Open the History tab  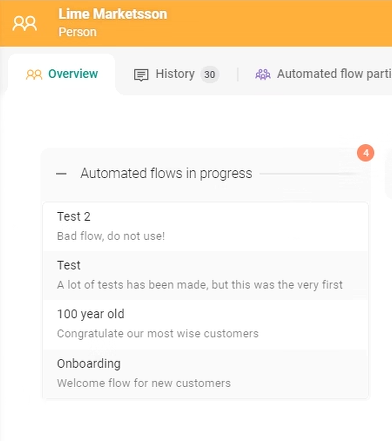(176, 74)
